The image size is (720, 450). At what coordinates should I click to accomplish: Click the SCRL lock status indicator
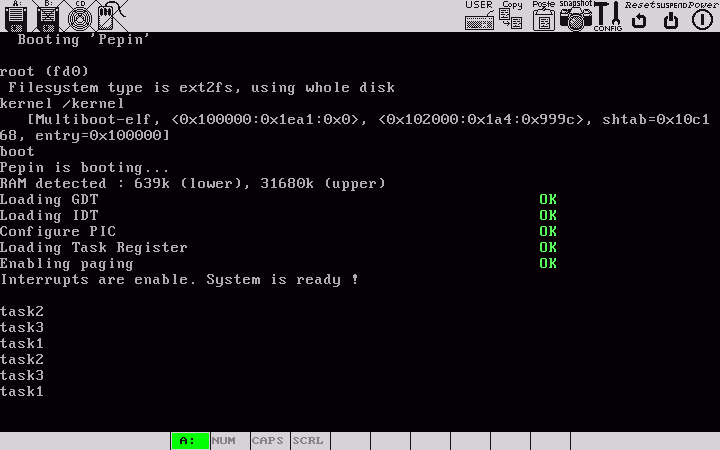click(308, 441)
